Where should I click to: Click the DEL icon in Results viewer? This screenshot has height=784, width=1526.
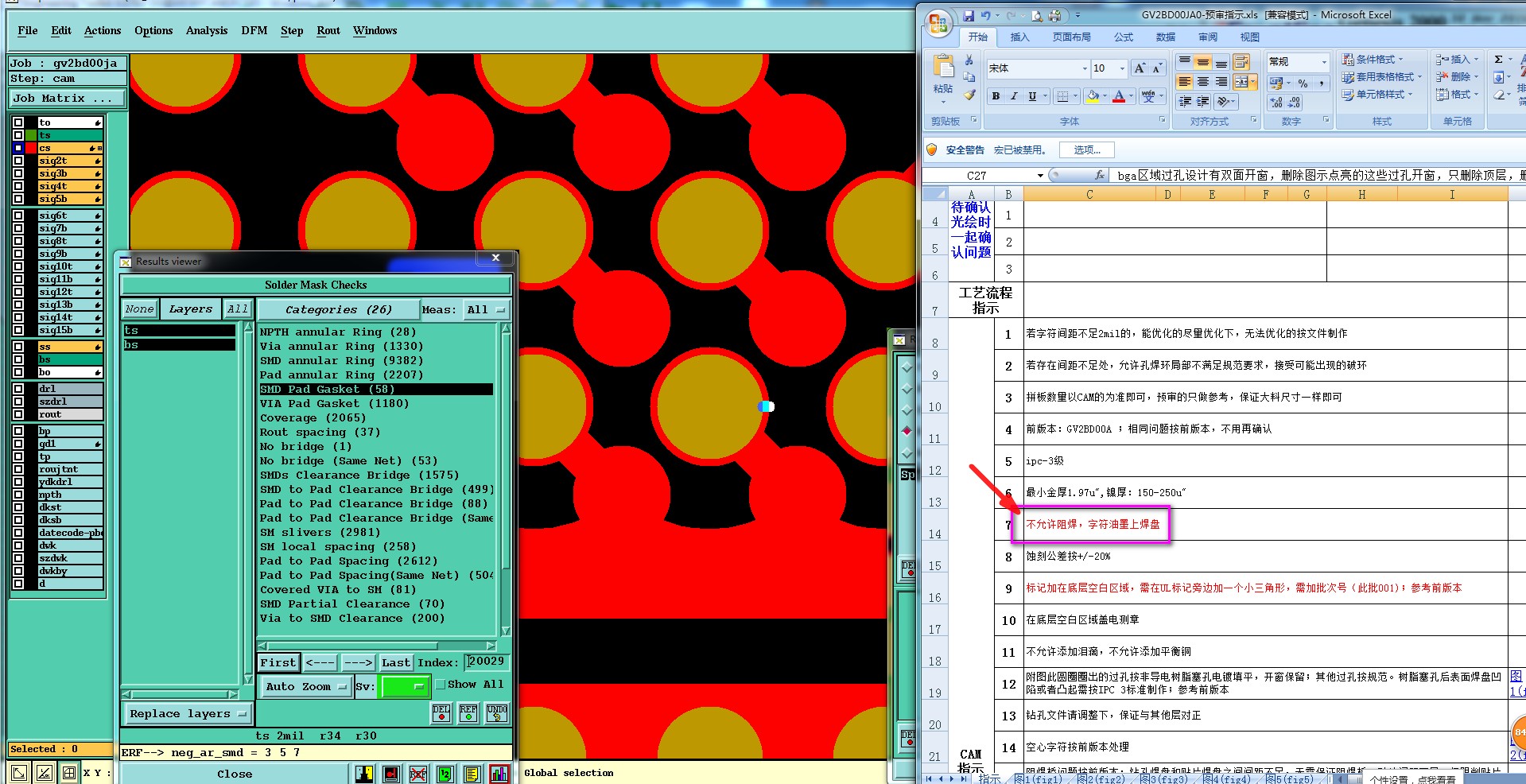click(x=441, y=712)
